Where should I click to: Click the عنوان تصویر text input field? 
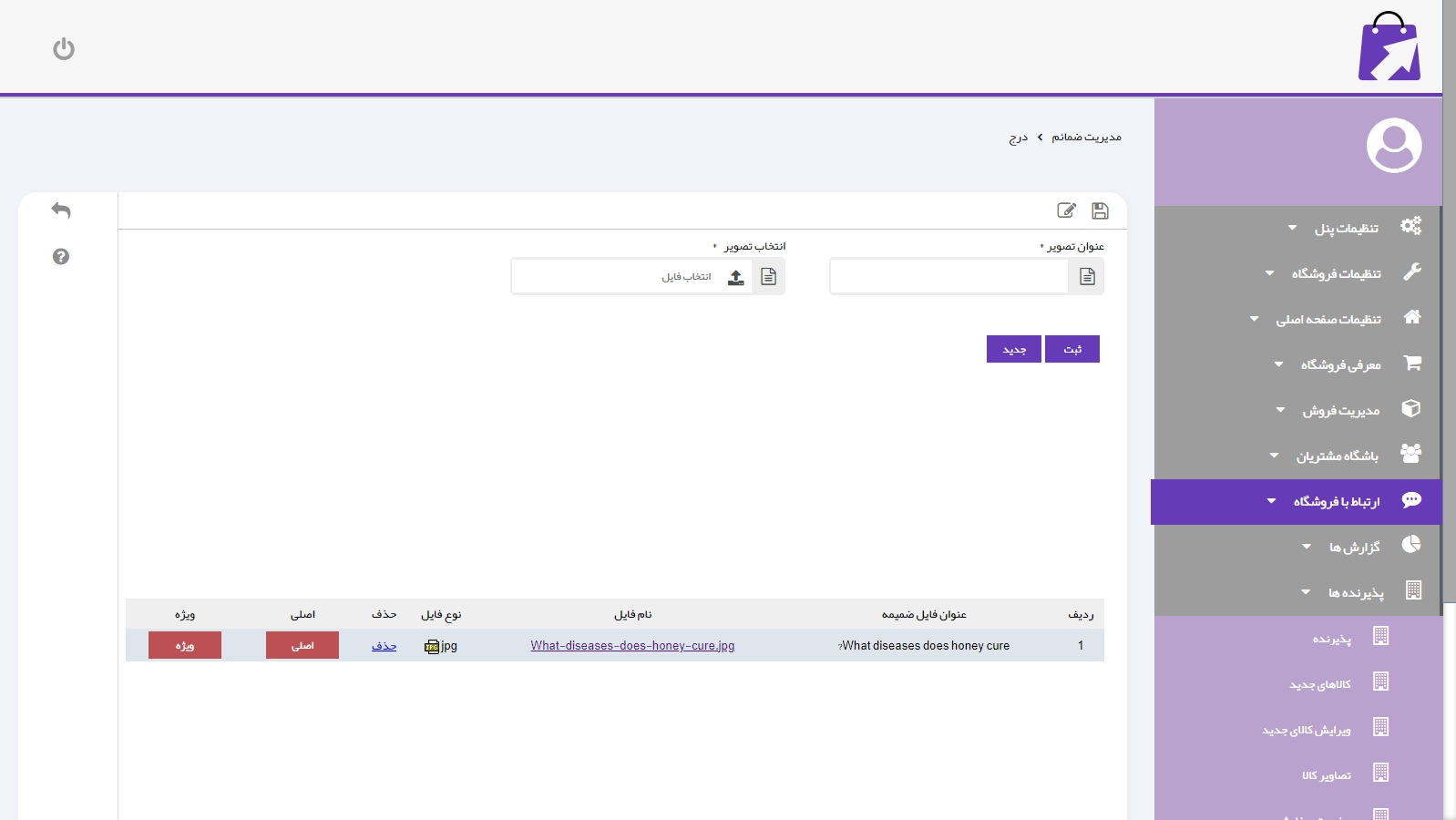click(948, 277)
